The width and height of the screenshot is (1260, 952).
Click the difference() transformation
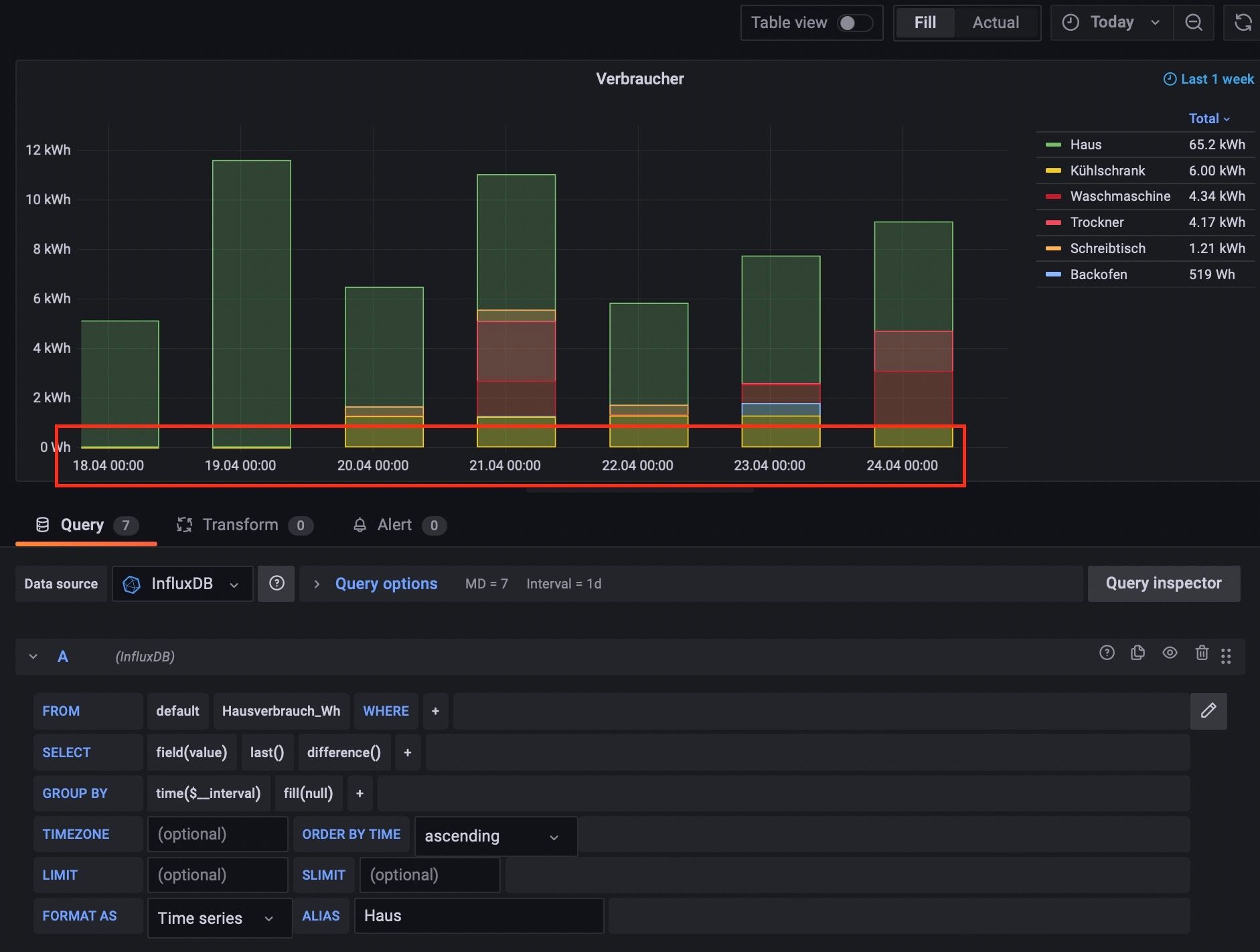point(343,752)
